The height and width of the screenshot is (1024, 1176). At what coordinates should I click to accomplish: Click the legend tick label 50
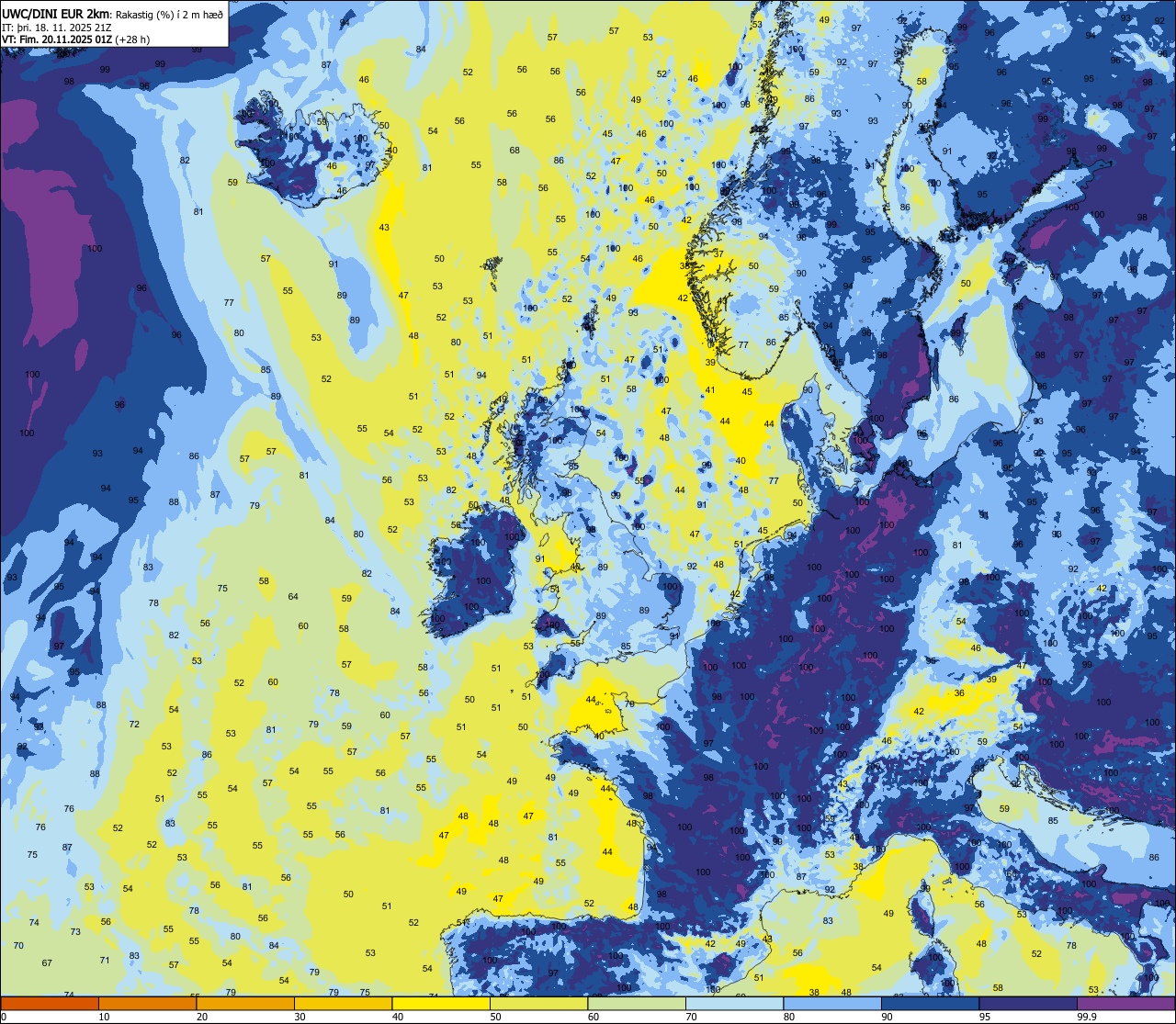tap(495, 1017)
